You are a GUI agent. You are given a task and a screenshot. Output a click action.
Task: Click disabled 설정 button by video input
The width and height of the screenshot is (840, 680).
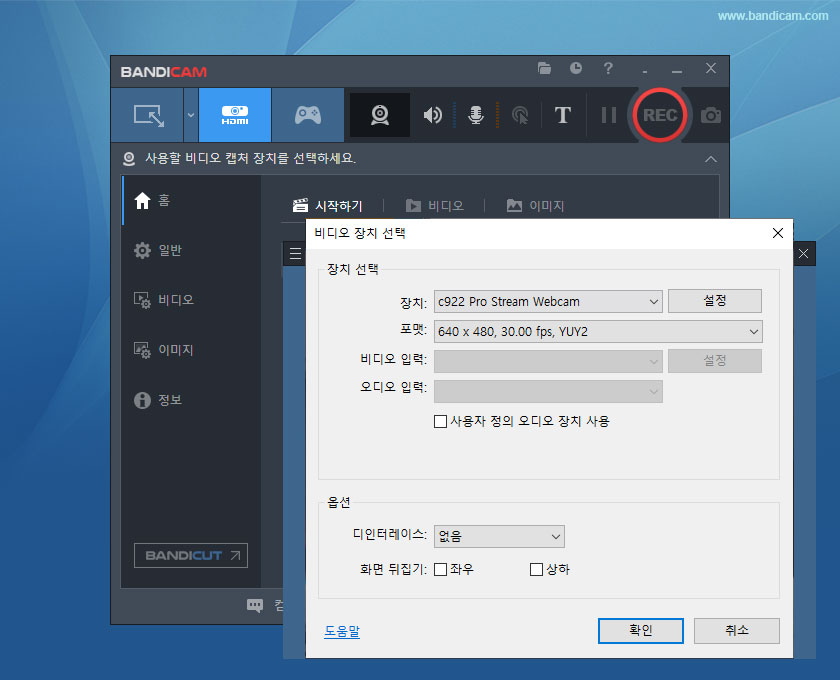(x=715, y=361)
